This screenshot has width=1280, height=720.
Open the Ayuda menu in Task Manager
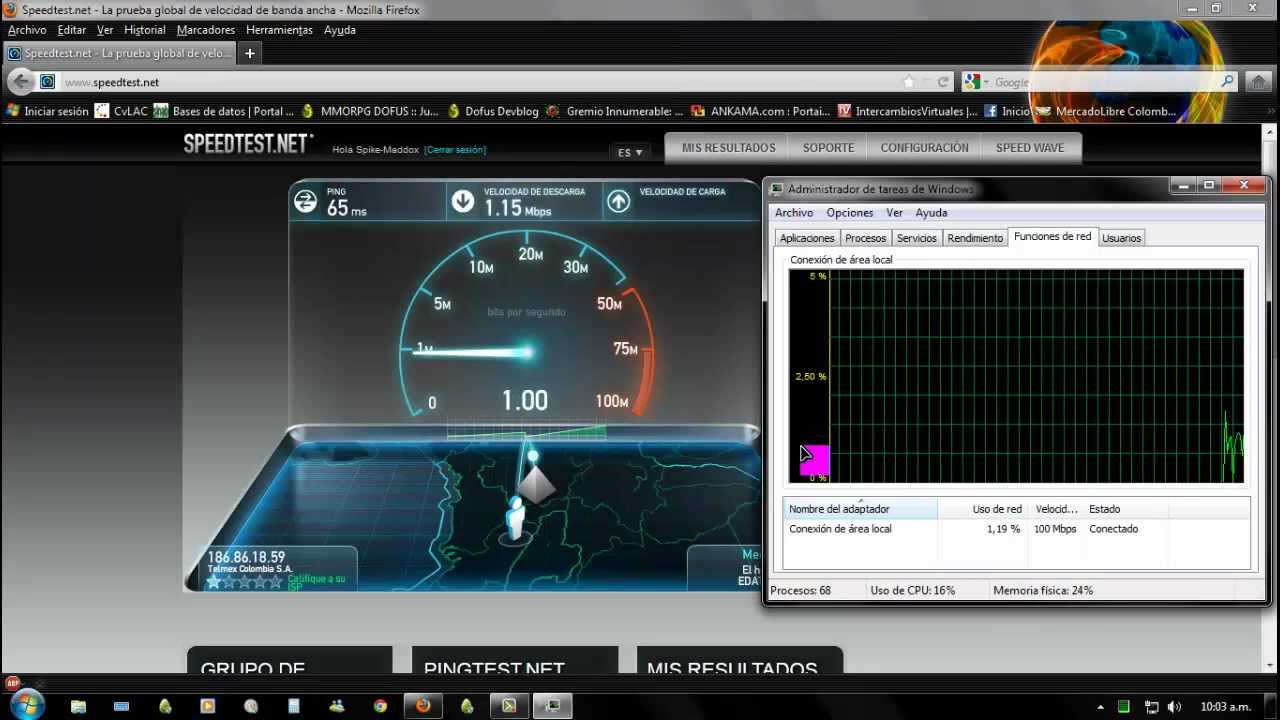click(x=931, y=212)
